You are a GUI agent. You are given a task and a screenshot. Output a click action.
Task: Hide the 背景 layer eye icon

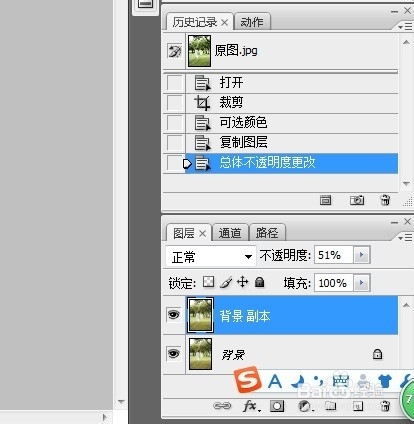pyautogui.click(x=174, y=353)
